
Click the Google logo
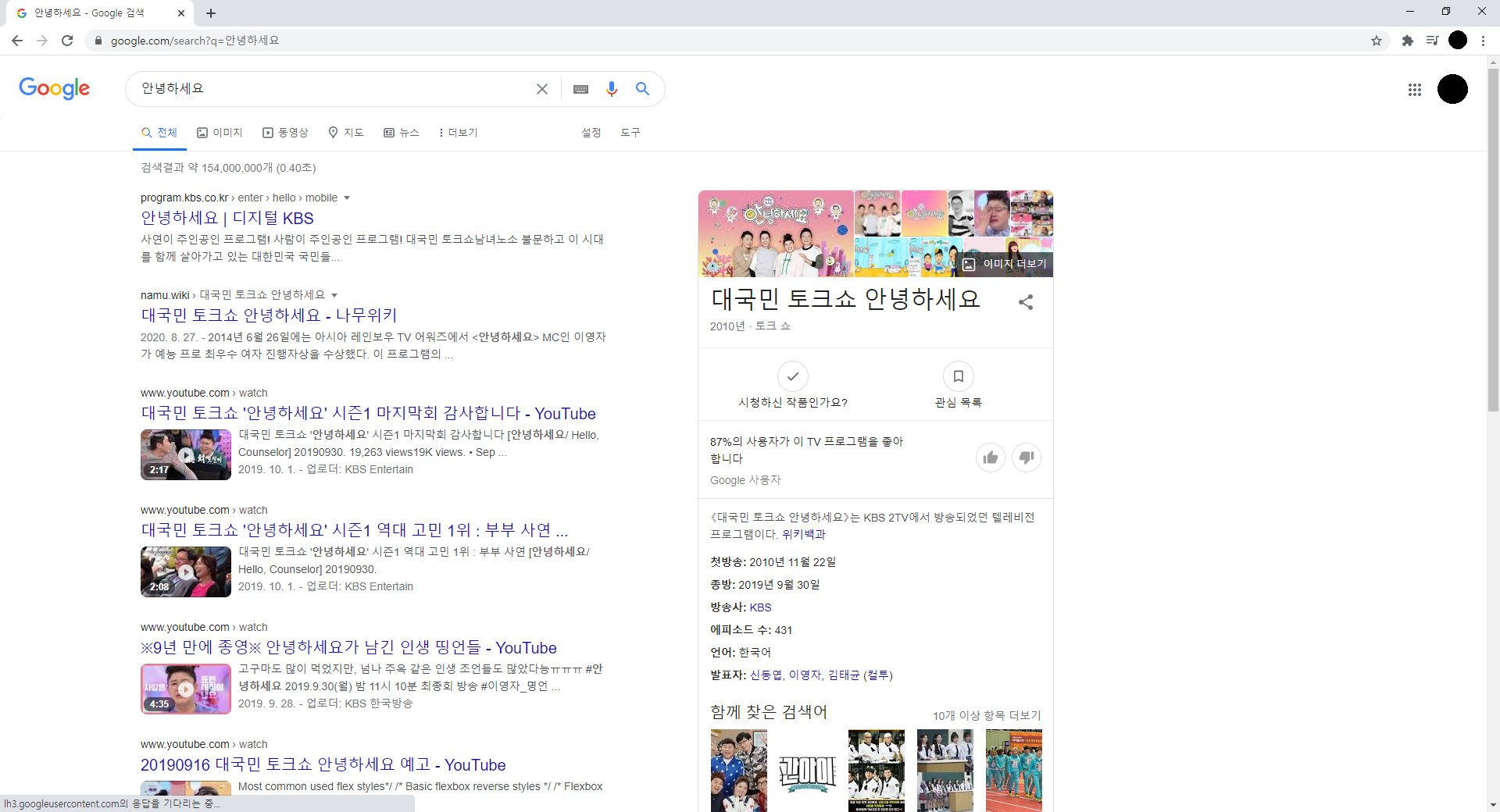(55, 88)
